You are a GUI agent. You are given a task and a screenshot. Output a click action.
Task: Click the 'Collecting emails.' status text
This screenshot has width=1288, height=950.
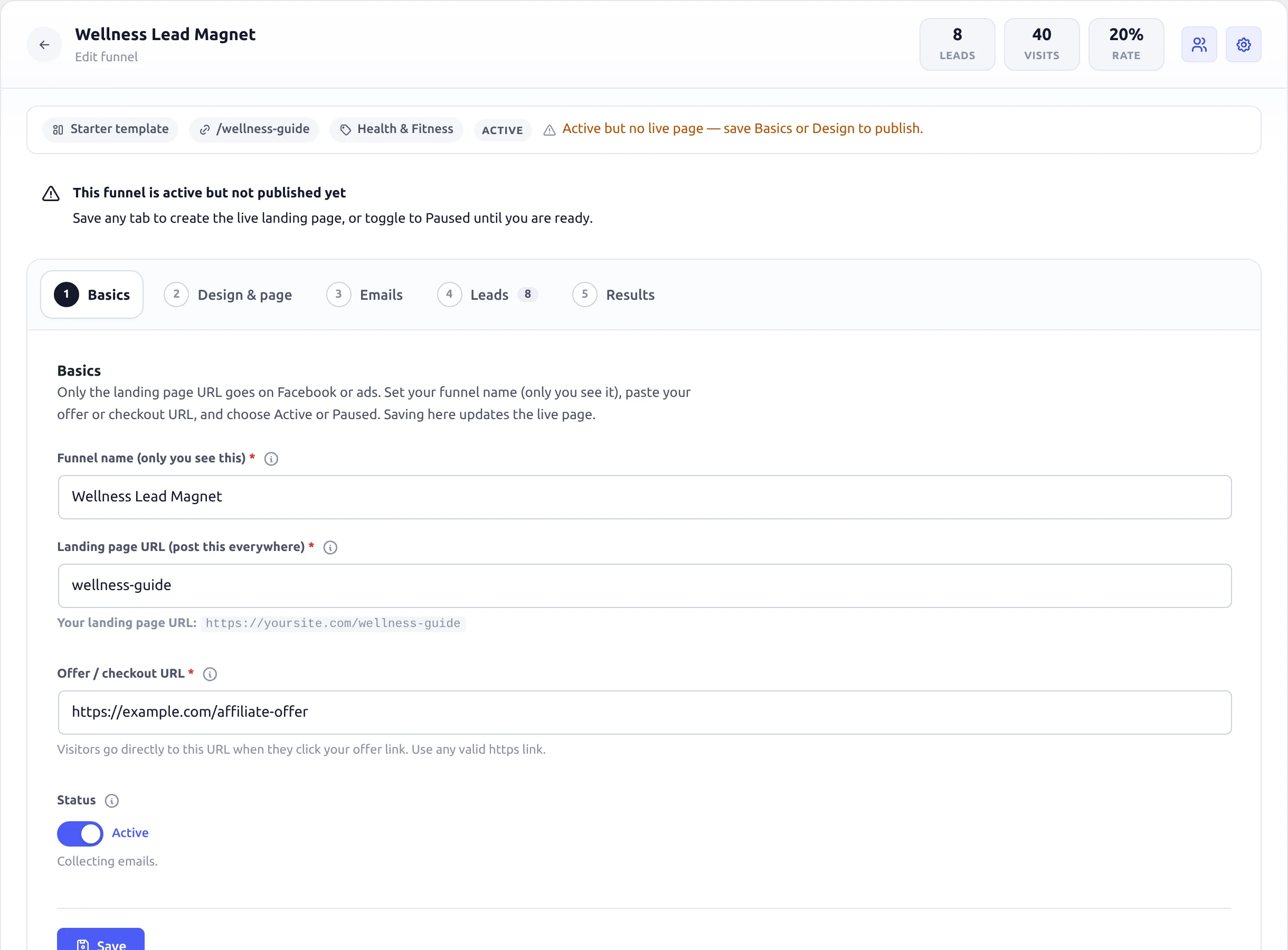click(108, 861)
